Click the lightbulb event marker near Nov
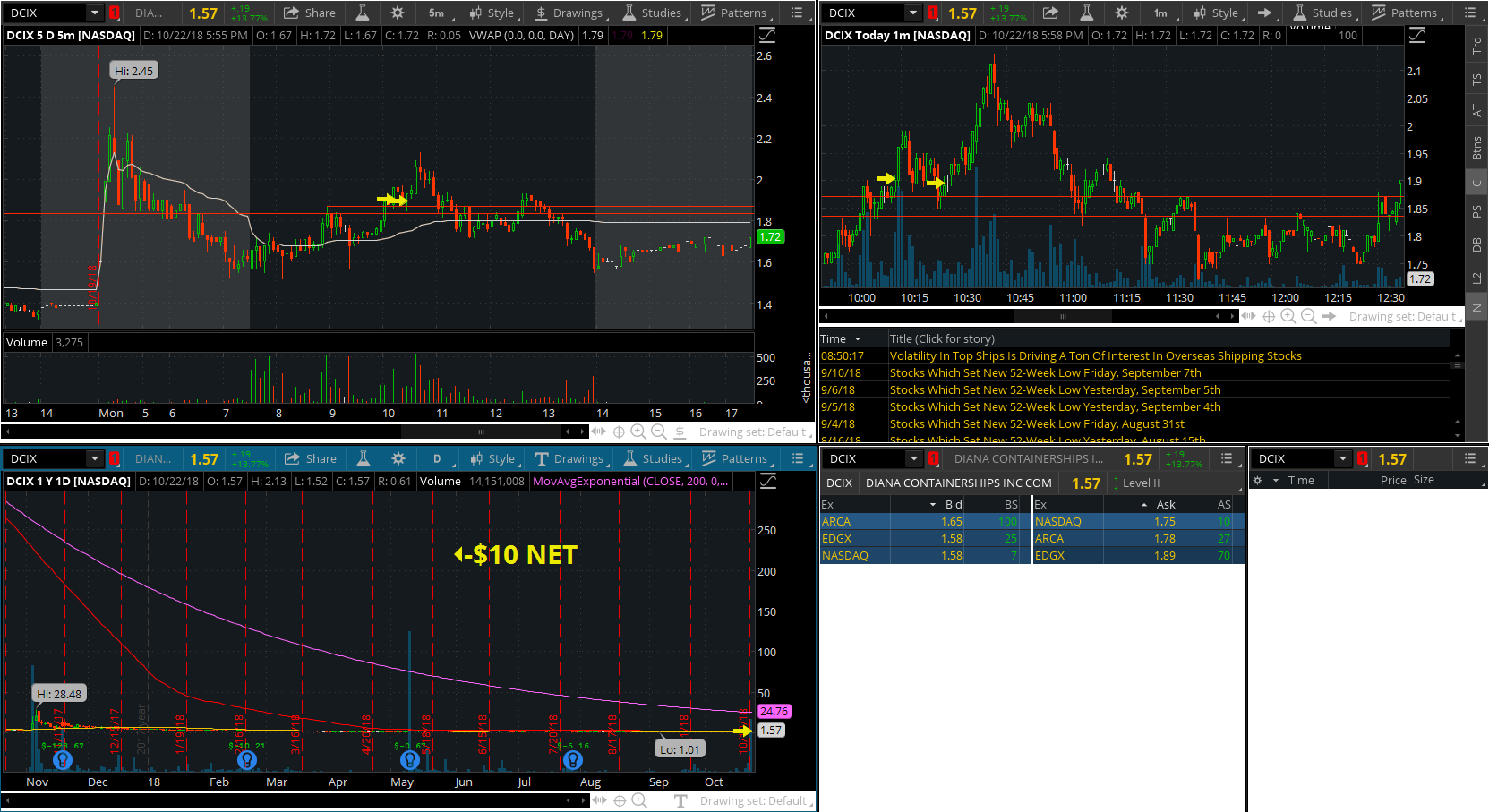 click(62, 760)
